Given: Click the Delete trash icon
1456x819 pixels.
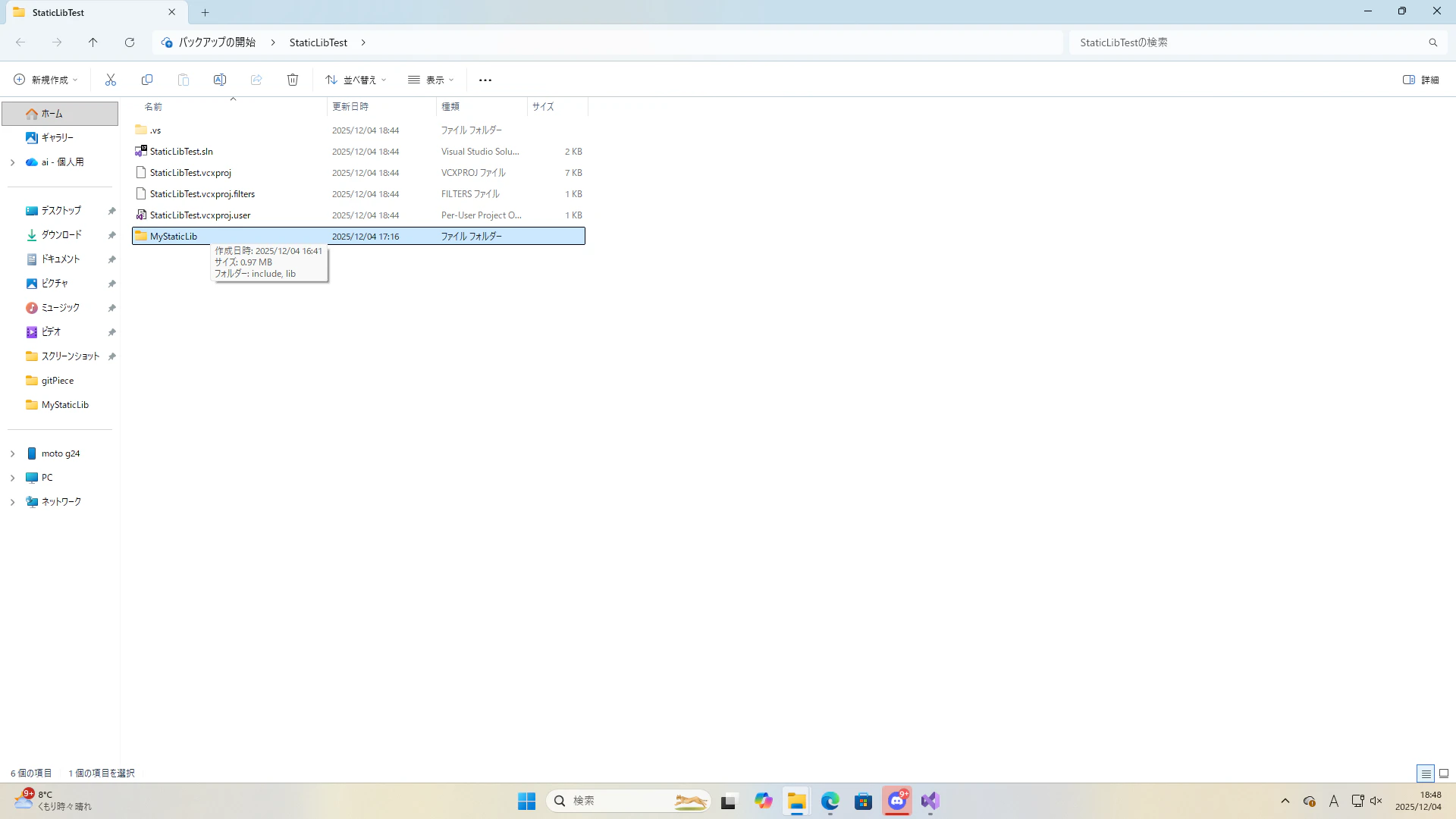Looking at the screenshot, I should pos(293,80).
